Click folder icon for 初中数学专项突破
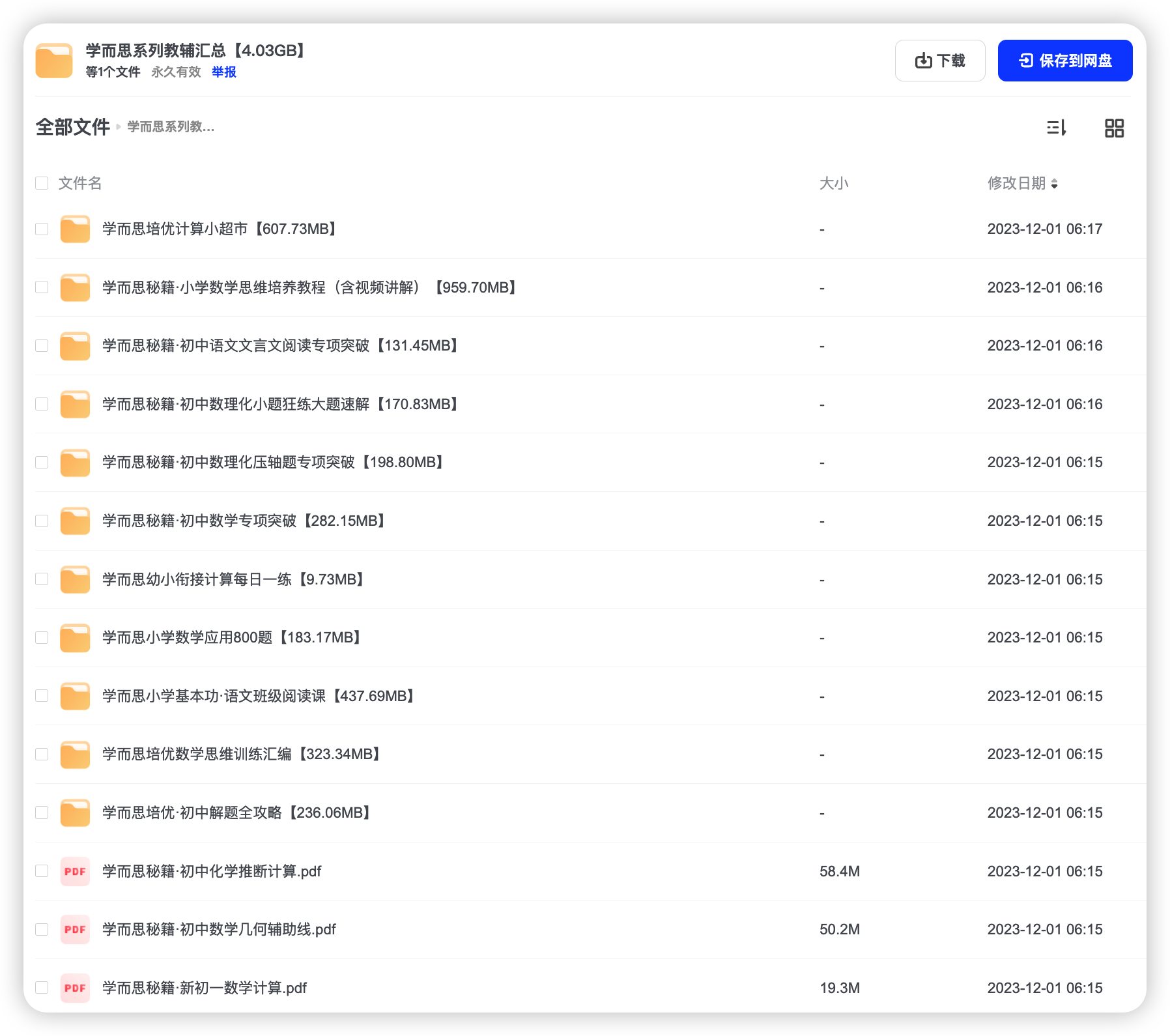Image resolution: width=1170 pixels, height=1036 pixels. (75, 521)
